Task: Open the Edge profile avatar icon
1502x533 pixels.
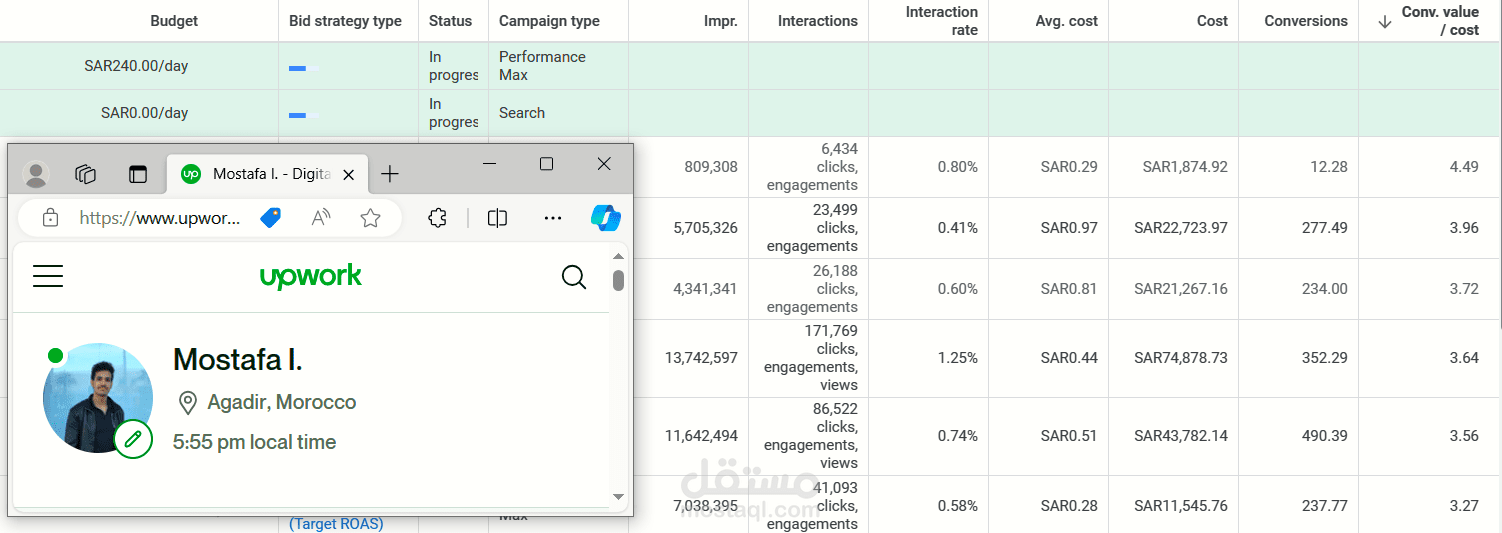Action: coord(36,174)
